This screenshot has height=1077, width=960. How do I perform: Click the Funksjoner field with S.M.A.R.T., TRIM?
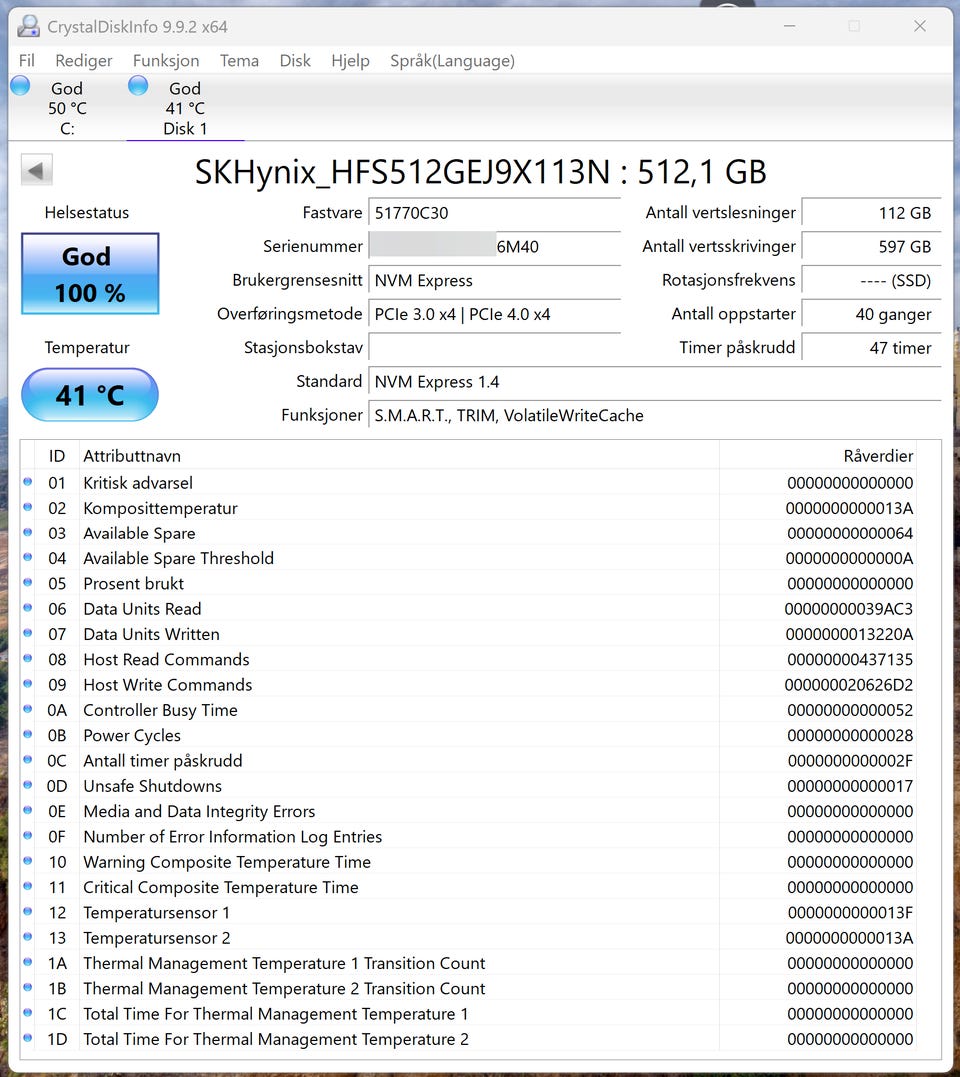654,415
